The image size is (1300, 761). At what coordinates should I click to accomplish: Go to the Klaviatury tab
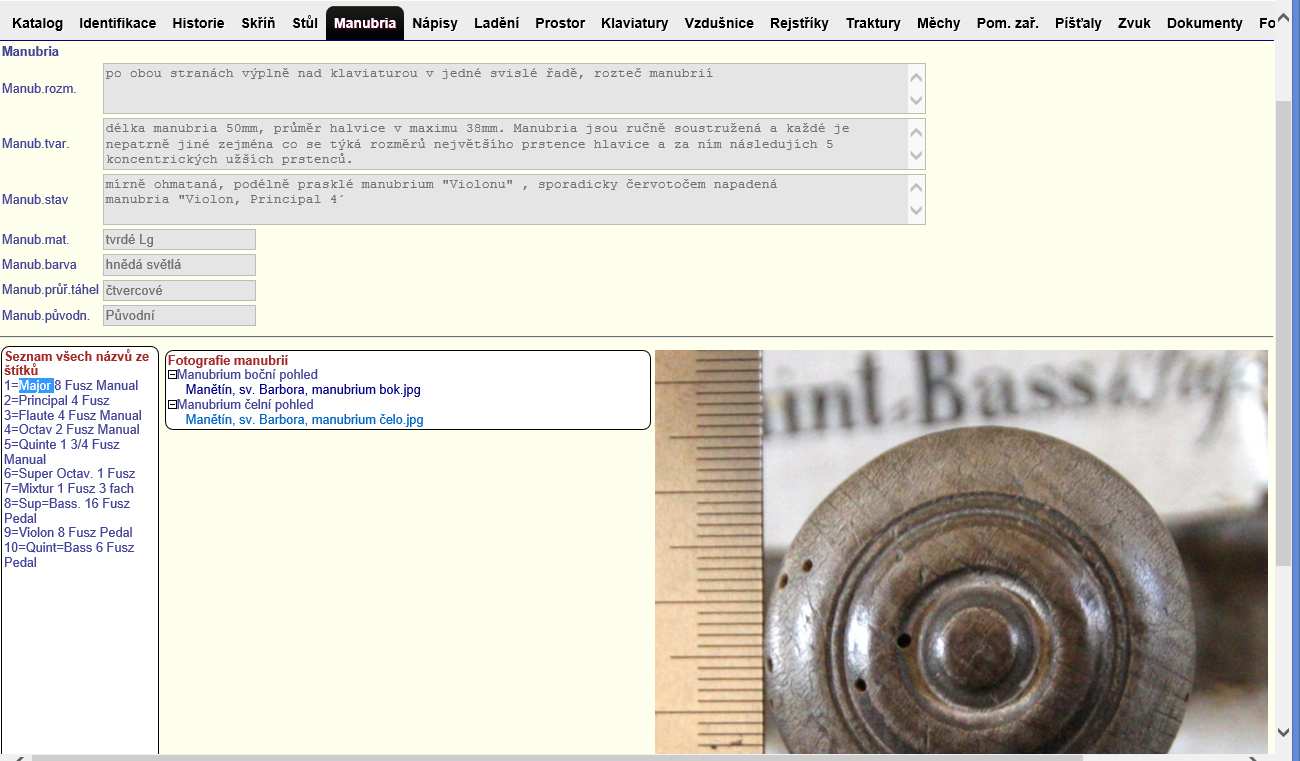(635, 23)
